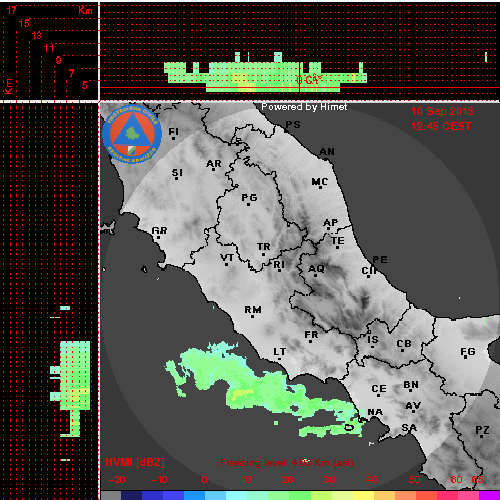Screen dimensions: 500x500
Task: Click the HVMI [dBZ] legend label
Action: coord(135,462)
